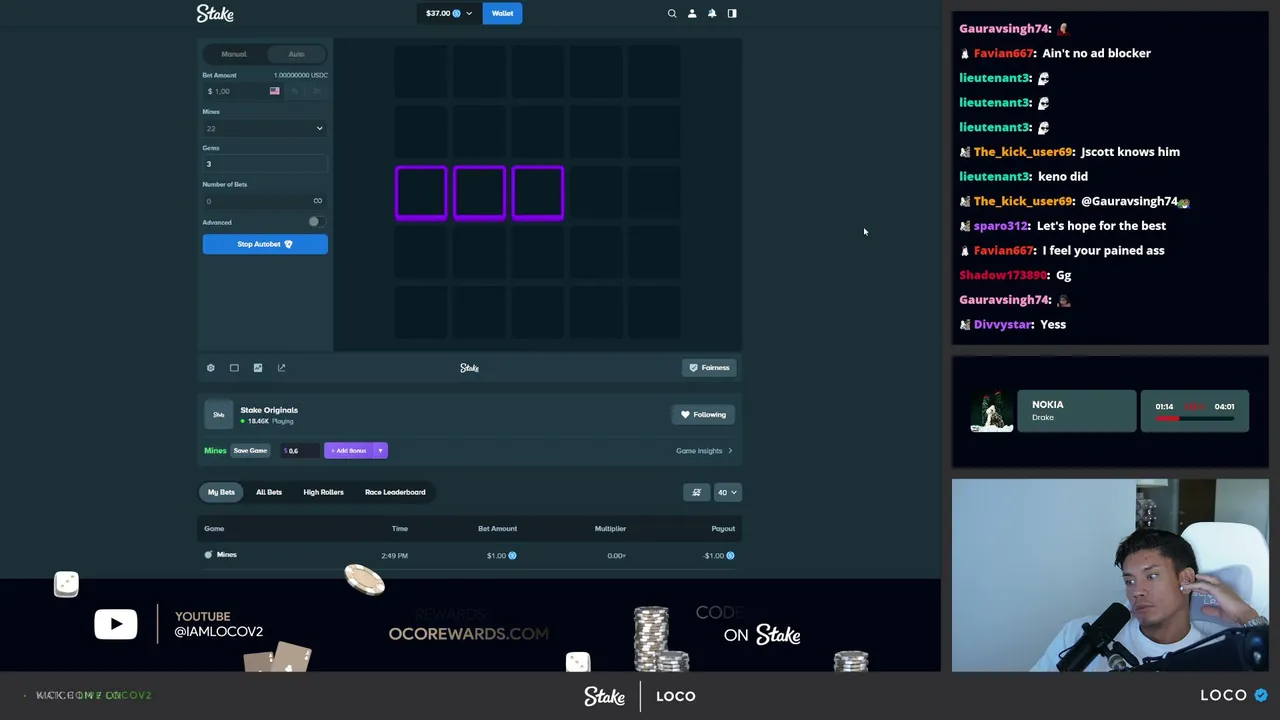
Task: Toggle the Advanced switch
Action: [x=315, y=222]
